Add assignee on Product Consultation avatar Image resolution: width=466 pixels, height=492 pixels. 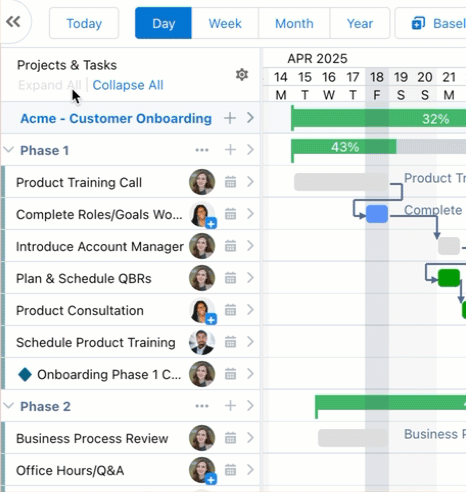click(x=211, y=319)
